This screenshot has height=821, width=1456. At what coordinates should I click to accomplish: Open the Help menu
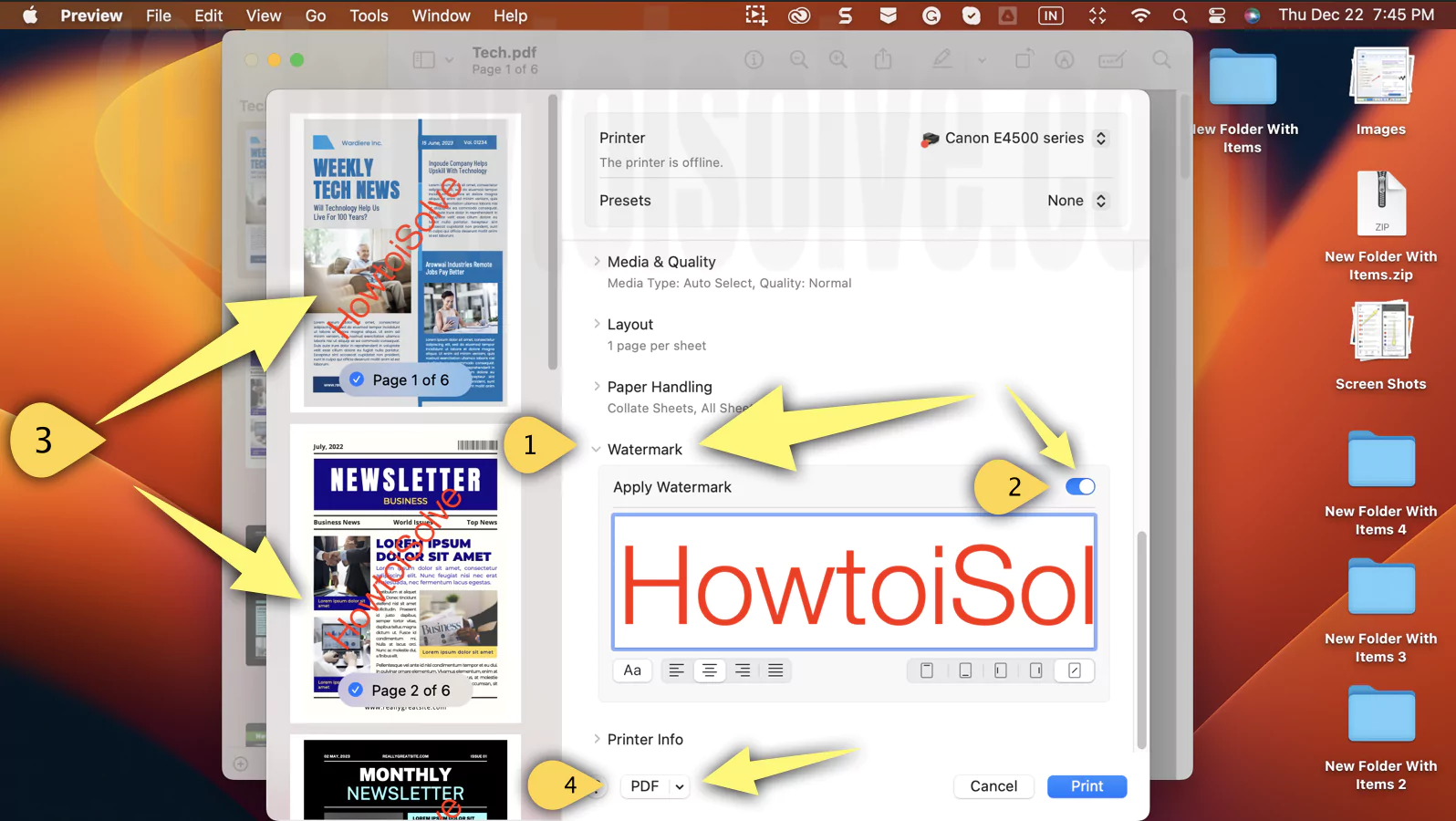[511, 16]
